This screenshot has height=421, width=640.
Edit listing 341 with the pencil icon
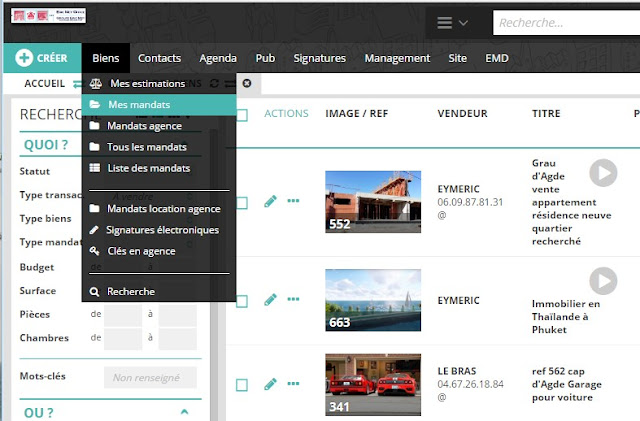tap(270, 384)
